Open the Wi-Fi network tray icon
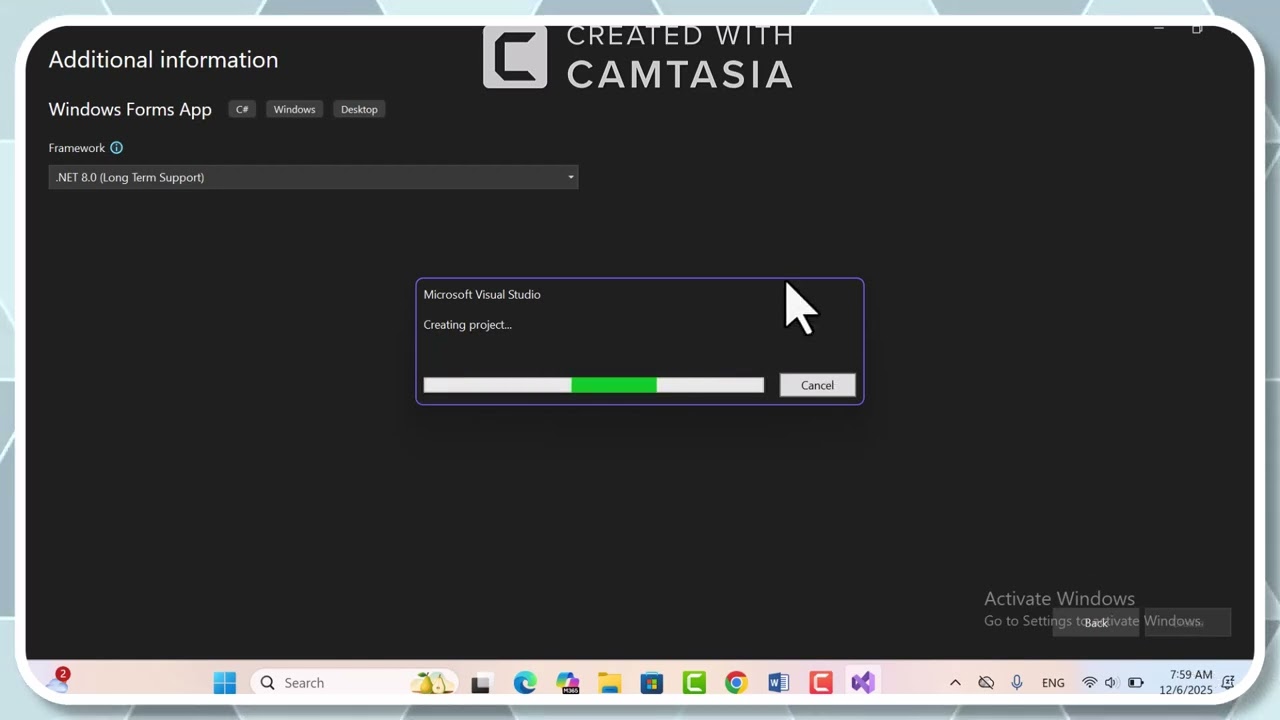The height and width of the screenshot is (720, 1280). [x=1090, y=683]
